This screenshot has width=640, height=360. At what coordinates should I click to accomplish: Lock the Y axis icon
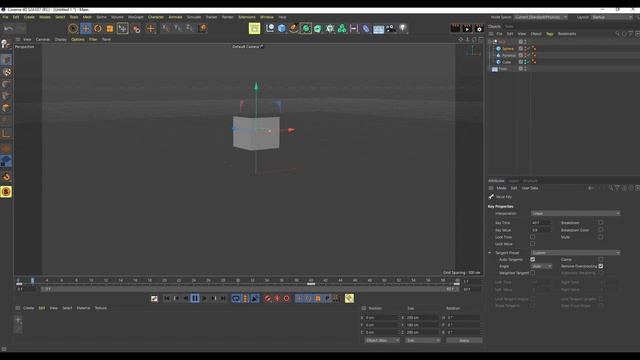[x=177, y=28]
